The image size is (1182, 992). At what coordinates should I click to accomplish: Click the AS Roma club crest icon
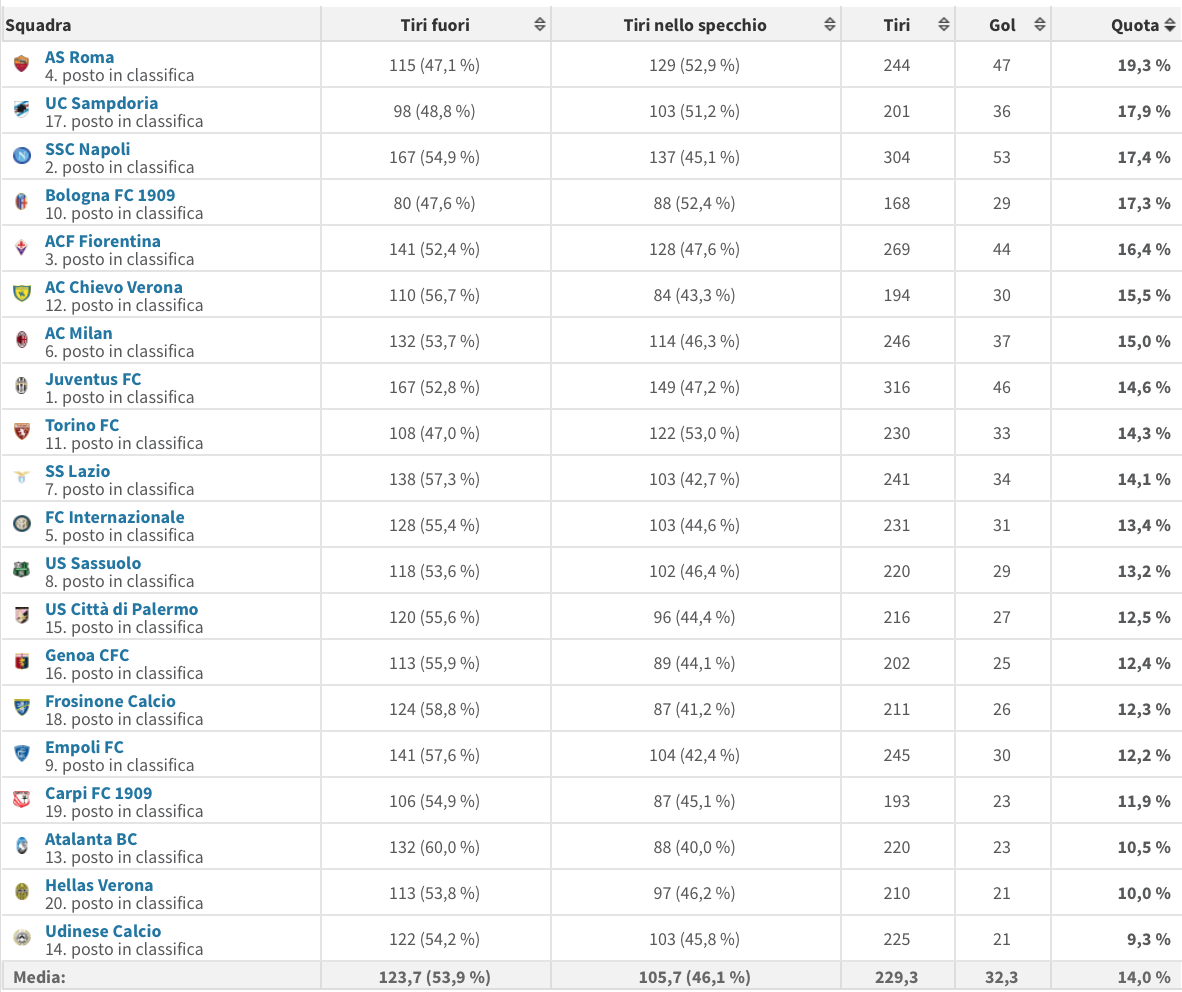click(x=22, y=65)
